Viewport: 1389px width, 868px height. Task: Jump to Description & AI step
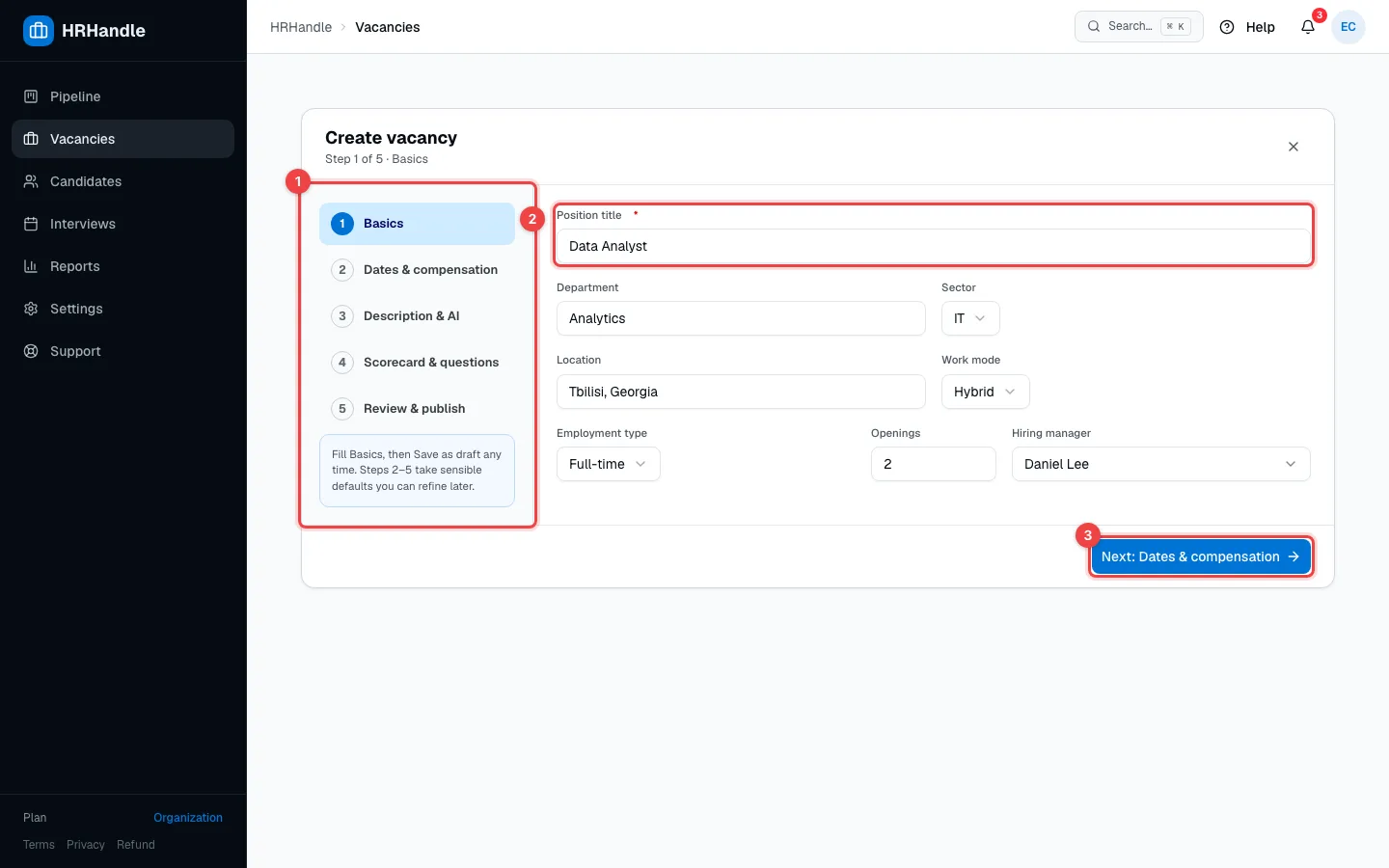coord(417,316)
